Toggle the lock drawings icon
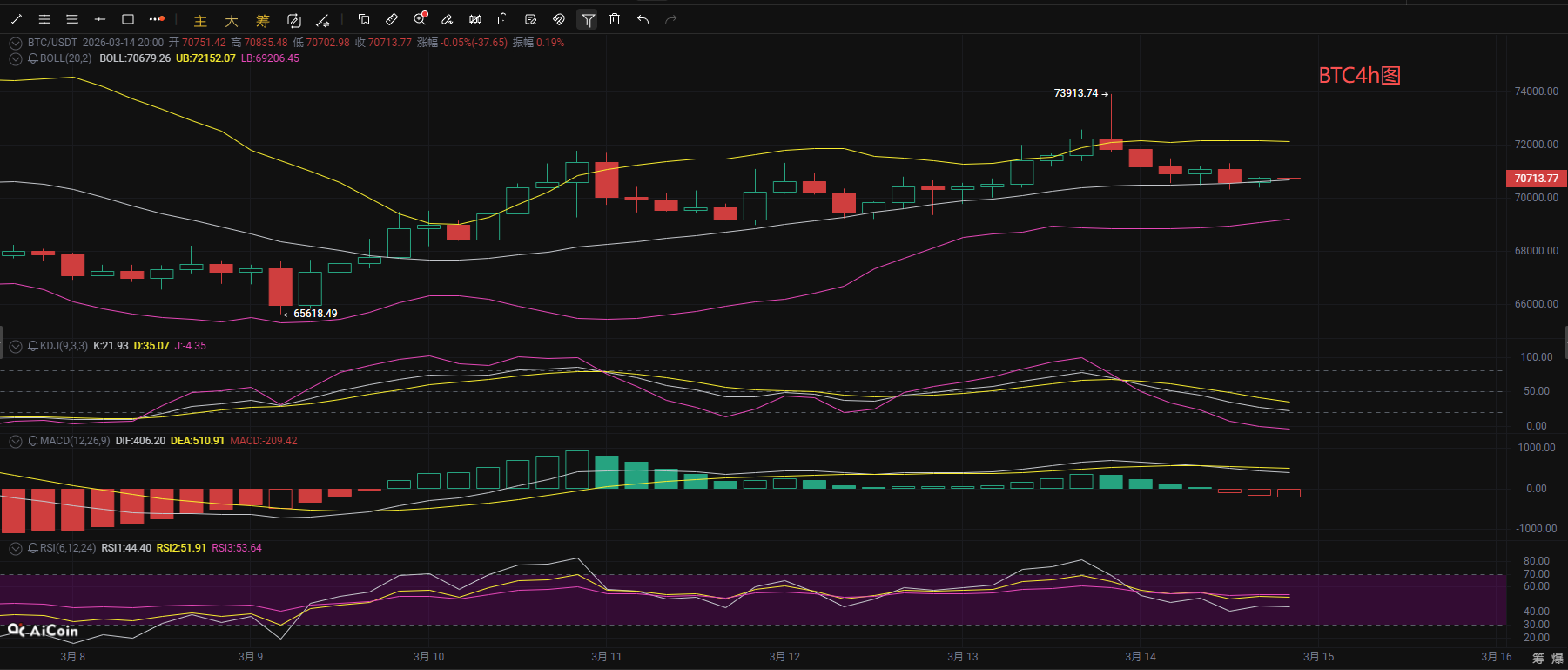 [x=503, y=19]
